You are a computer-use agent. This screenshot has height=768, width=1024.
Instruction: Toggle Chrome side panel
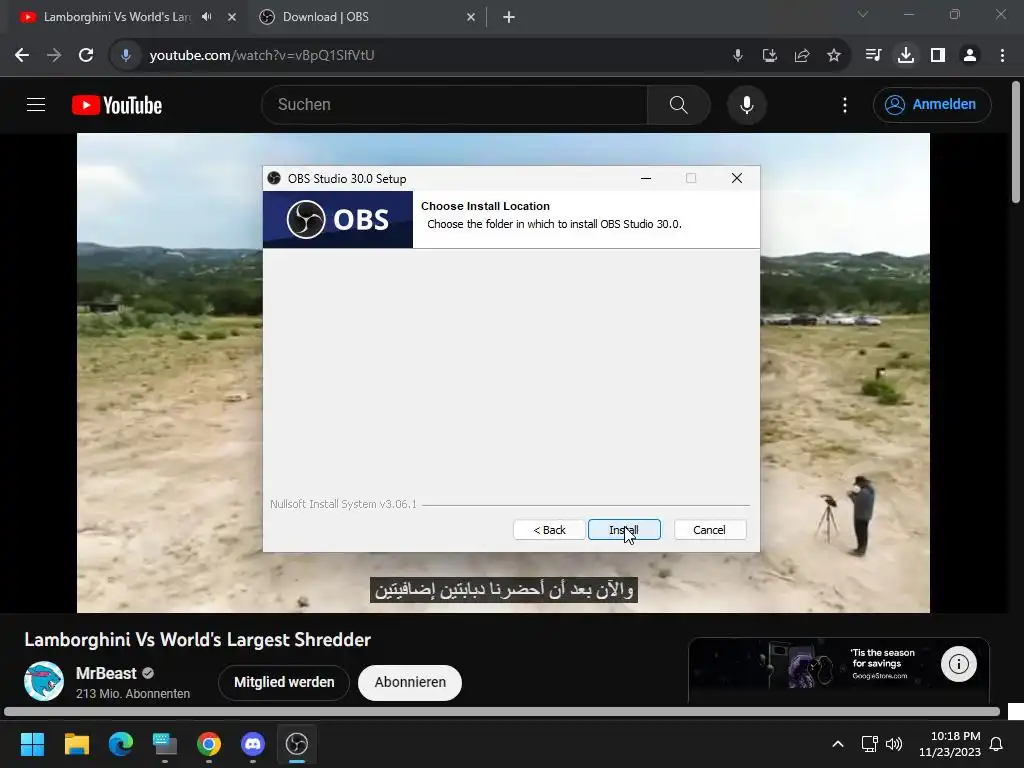click(x=938, y=56)
